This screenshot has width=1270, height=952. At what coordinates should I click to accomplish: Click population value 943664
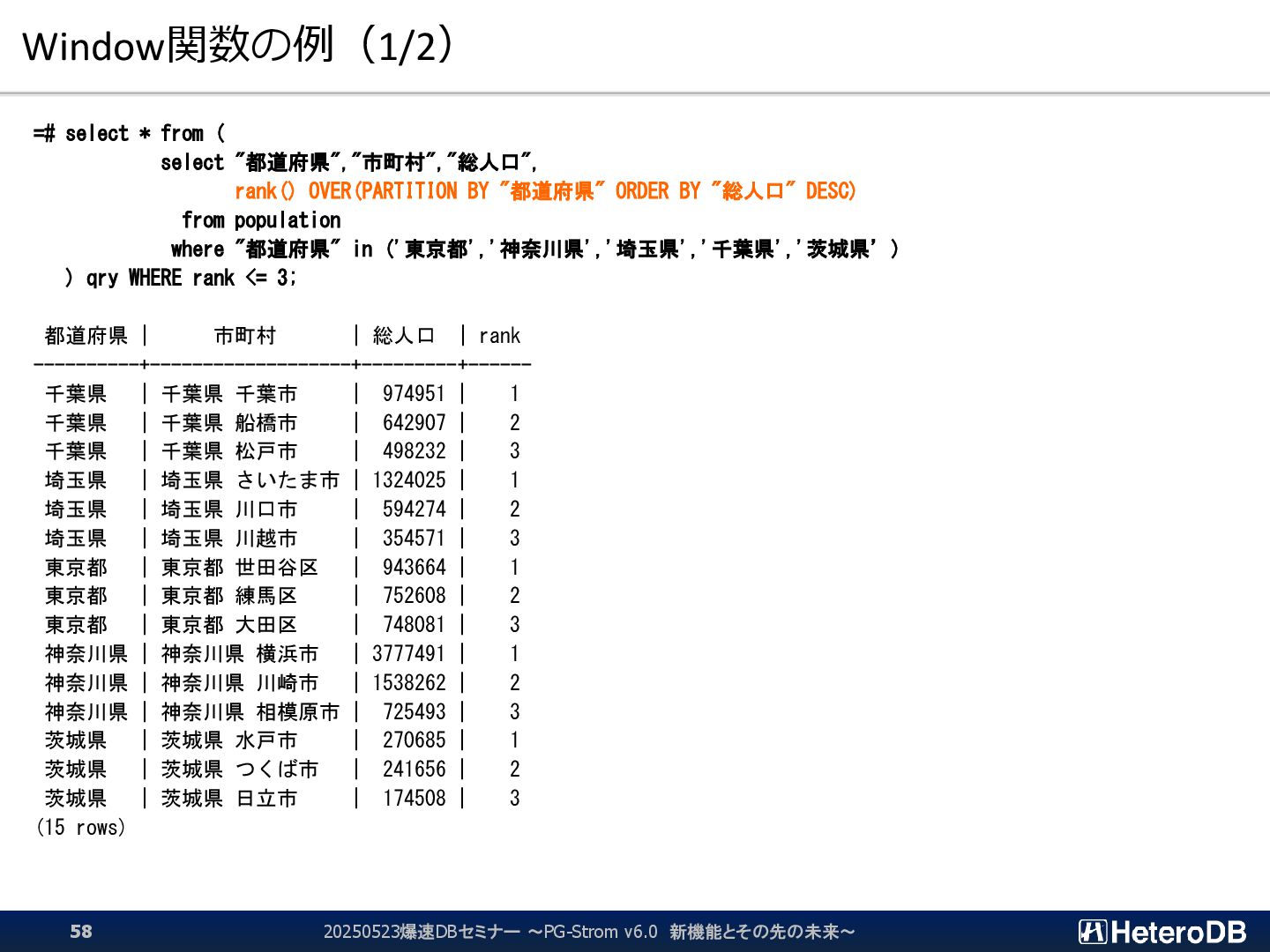point(414,568)
